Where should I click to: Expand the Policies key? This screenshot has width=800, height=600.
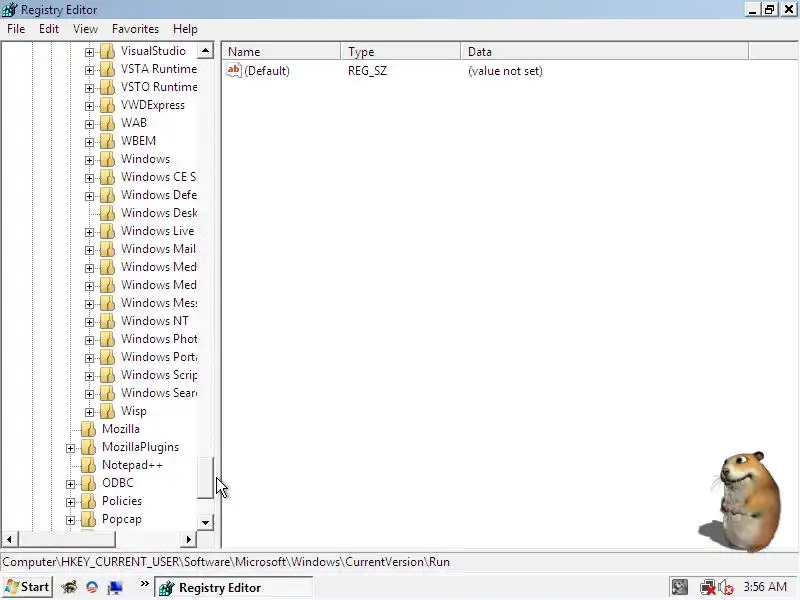70,502
